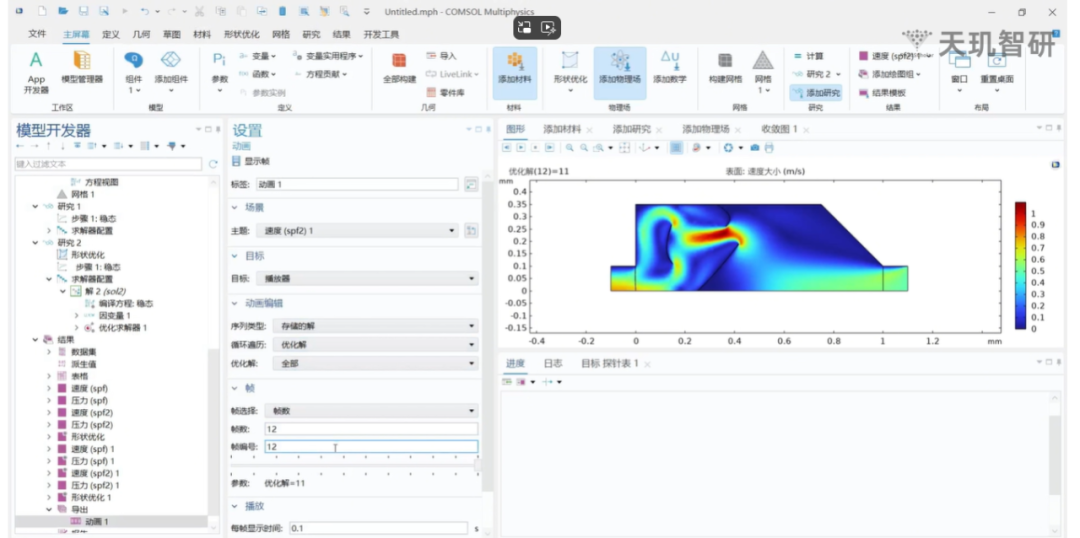The width and height of the screenshot is (1080, 538).
Task: Click 显示帧 in the settings panel
Action: coord(251,161)
